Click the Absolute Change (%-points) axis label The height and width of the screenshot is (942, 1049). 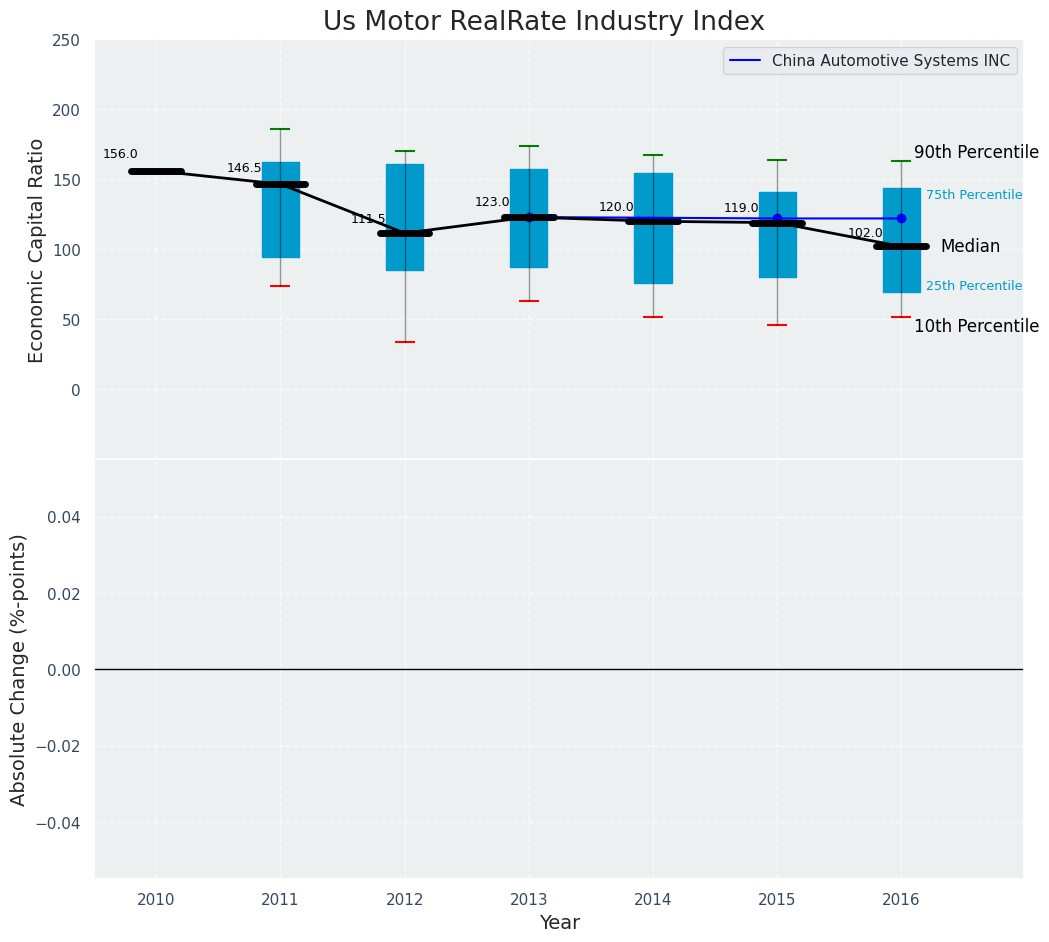(19, 669)
